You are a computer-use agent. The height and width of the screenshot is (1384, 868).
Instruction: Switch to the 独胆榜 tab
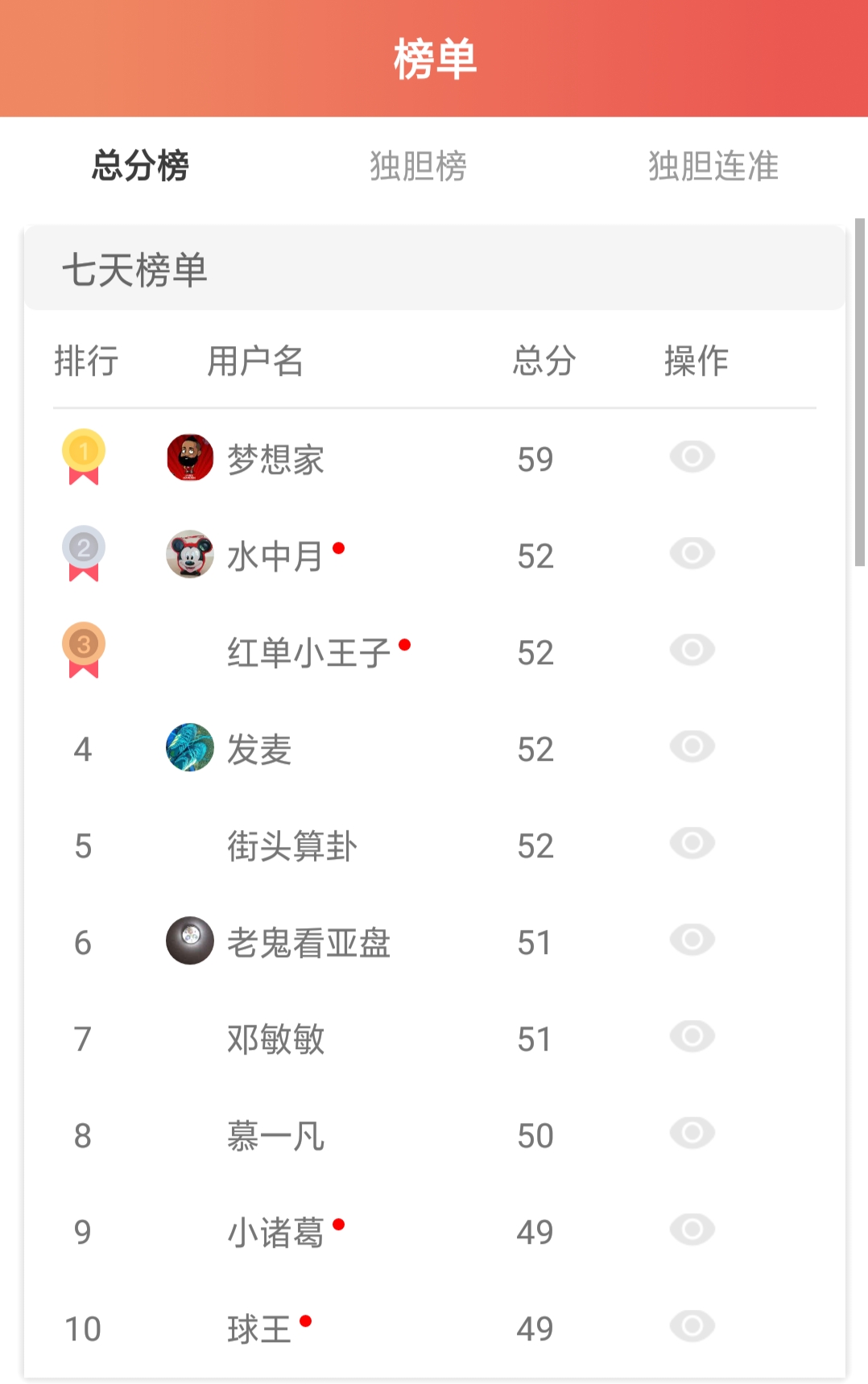point(418,166)
